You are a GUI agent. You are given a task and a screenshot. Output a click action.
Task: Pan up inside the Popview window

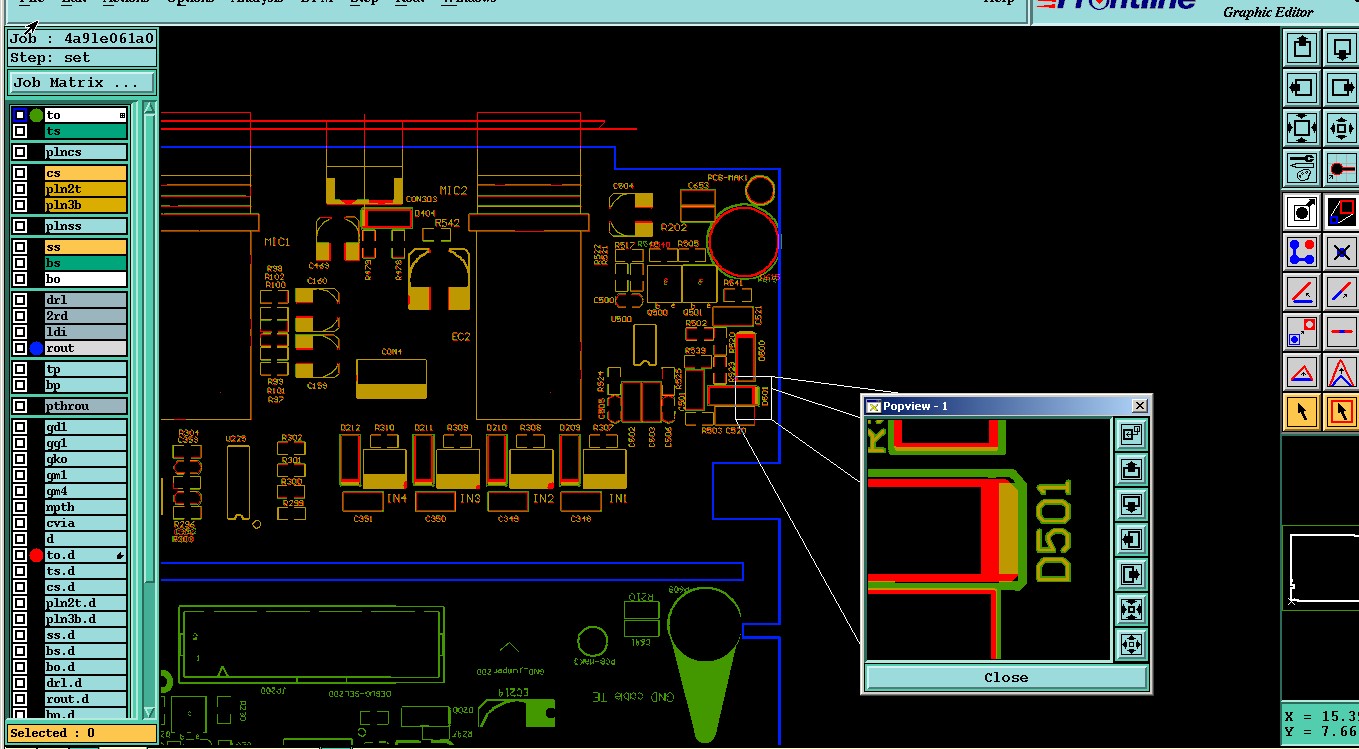[1131, 469]
